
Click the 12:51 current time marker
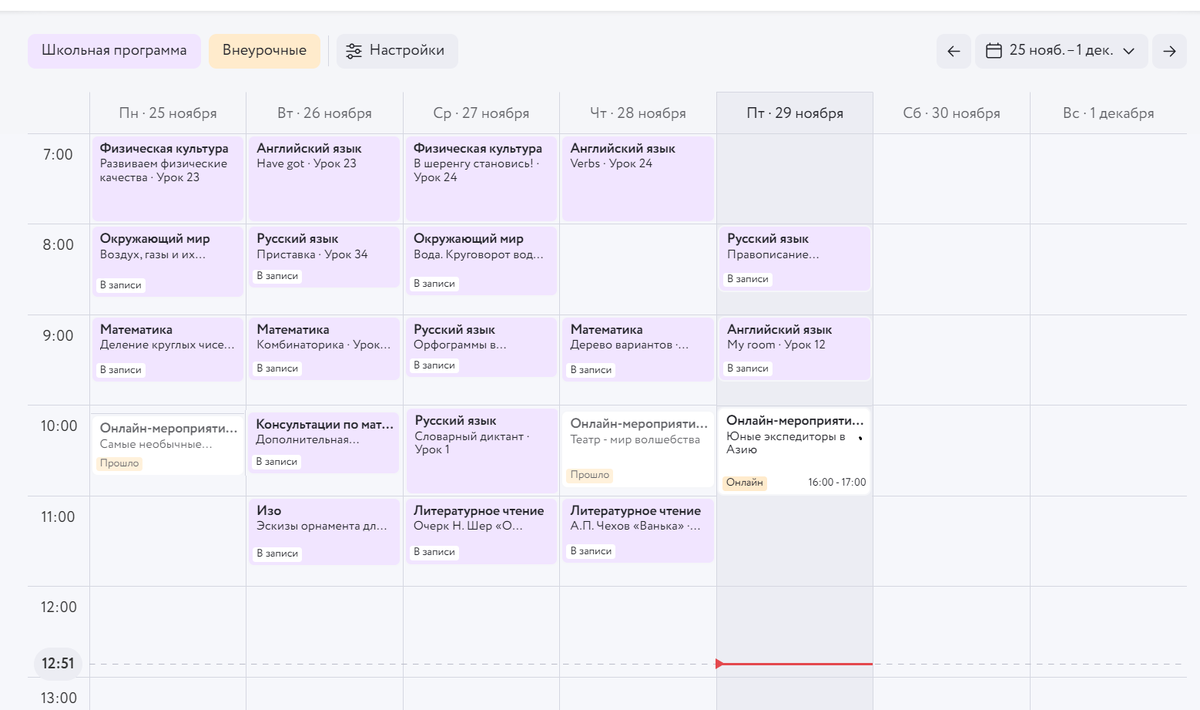(x=59, y=664)
